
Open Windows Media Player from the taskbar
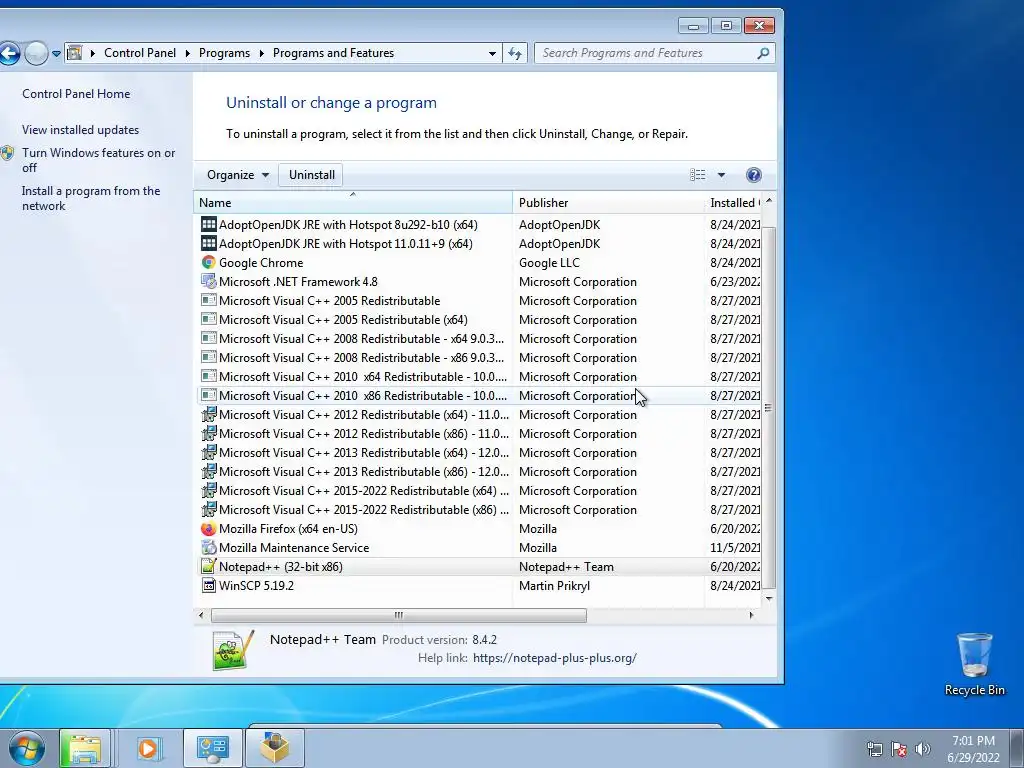tap(148, 748)
